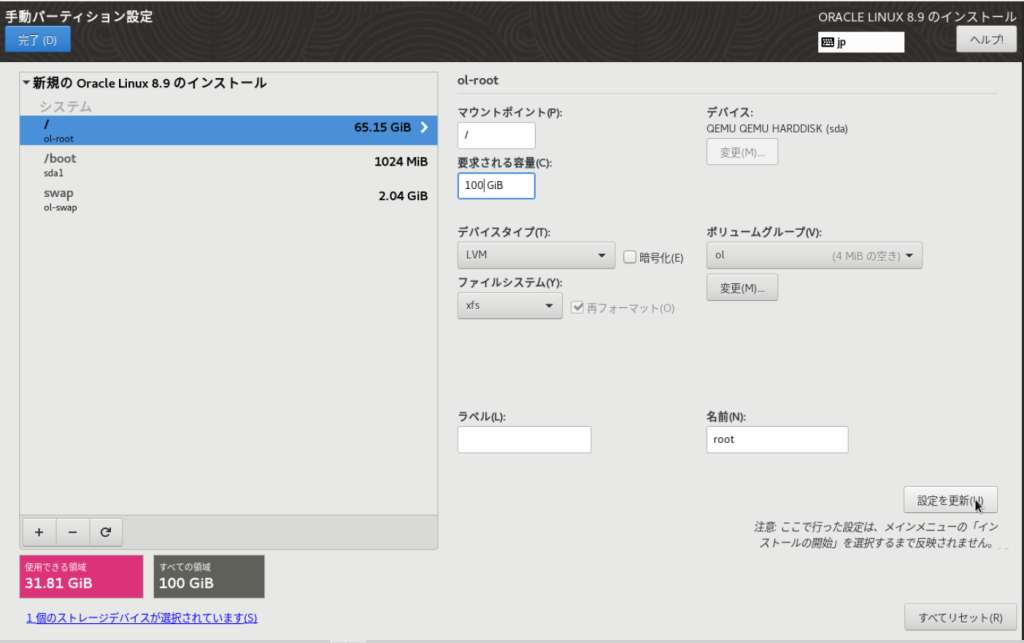Click the reload storage configuration icon

pos(106,531)
